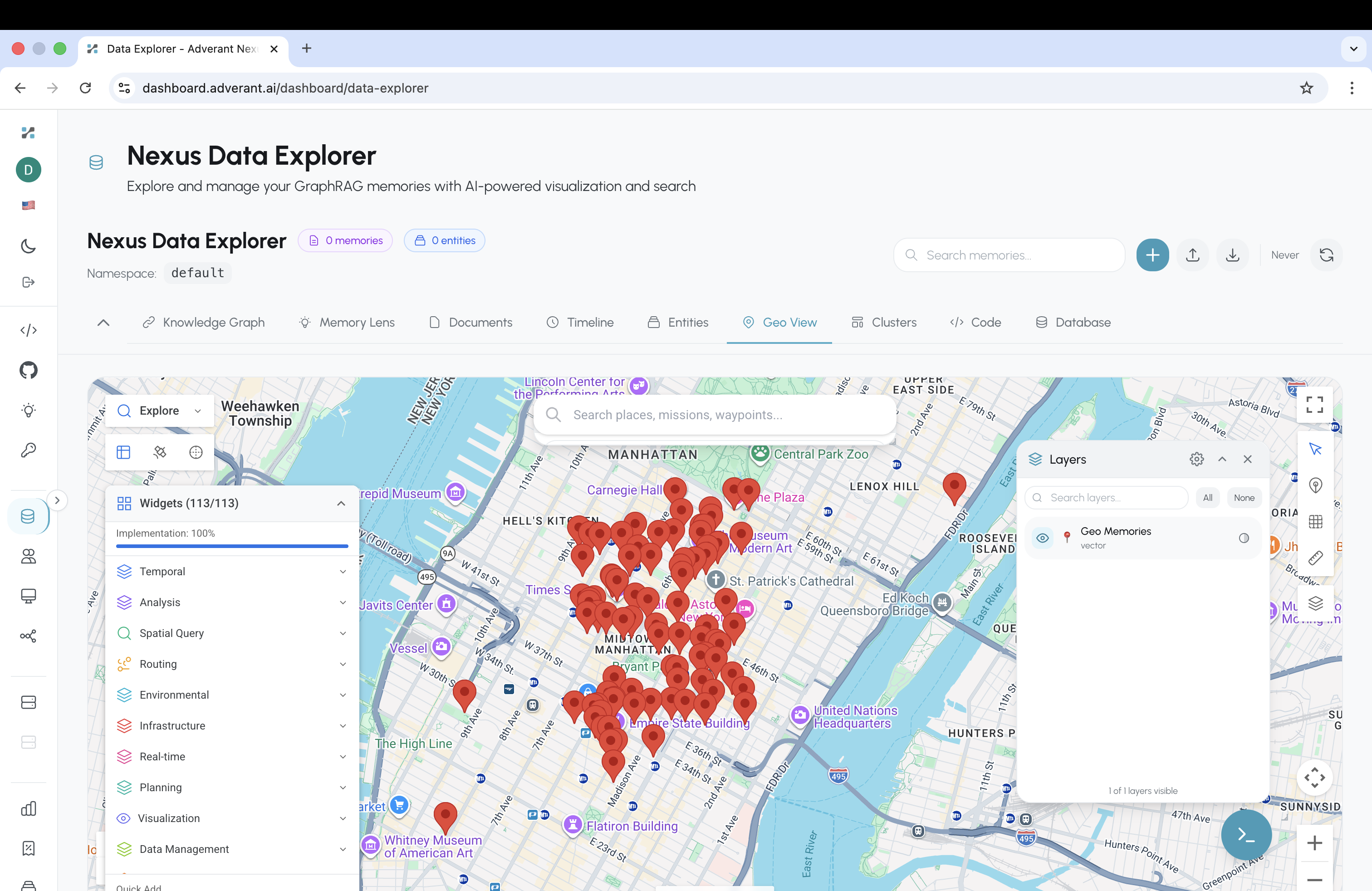The width and height of the screenshot is (1372, 891).
Task: Click the None button in the Layers panel
Action: point(1244,497)
